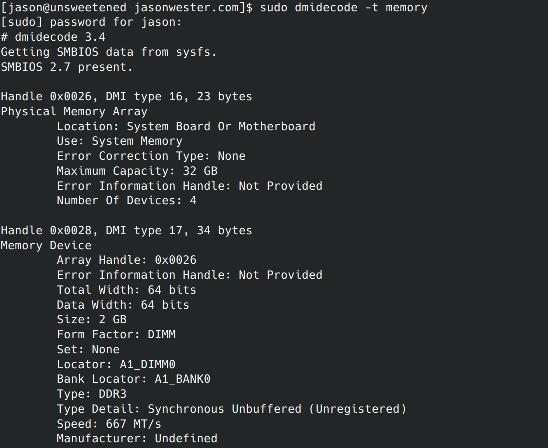
Task: Click the Handle 0x0028 header line
Action: [x=126, y=230]
